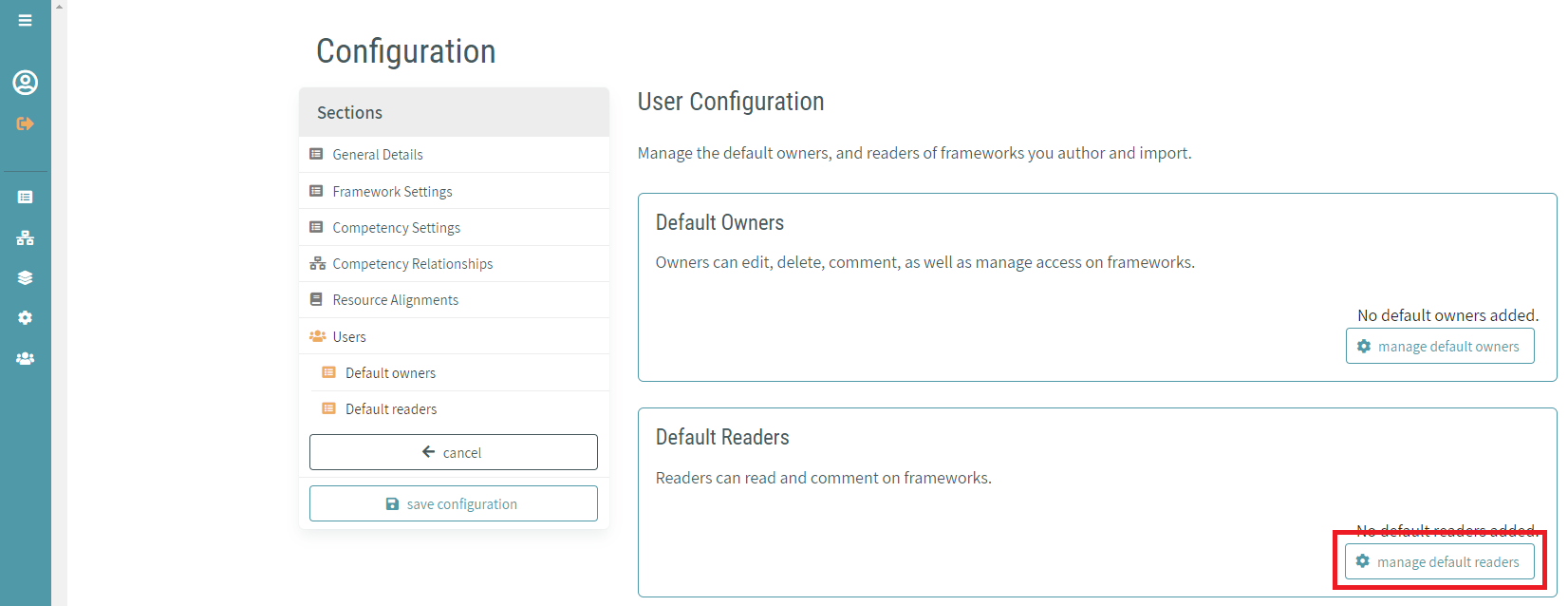1568x606 pixels.
Task: Click the Default readers list icon
Action: tap(328, 408)
